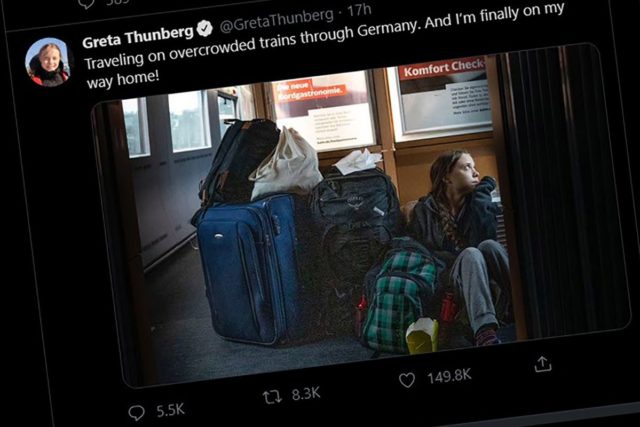
Task: Like the tweet with heart icon
Action: (x=407, y=380)
